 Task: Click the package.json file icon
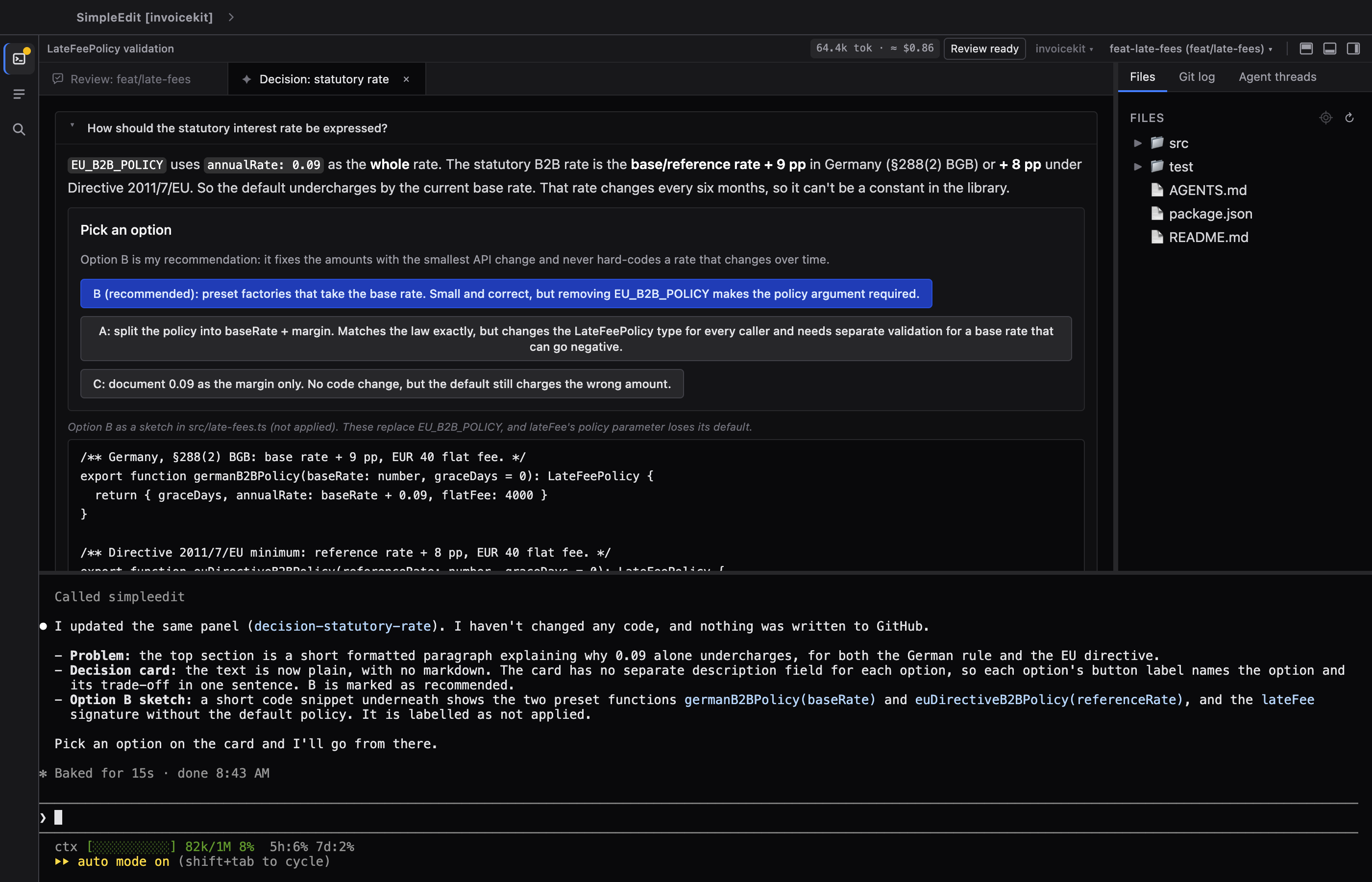tap(1157, 214)
